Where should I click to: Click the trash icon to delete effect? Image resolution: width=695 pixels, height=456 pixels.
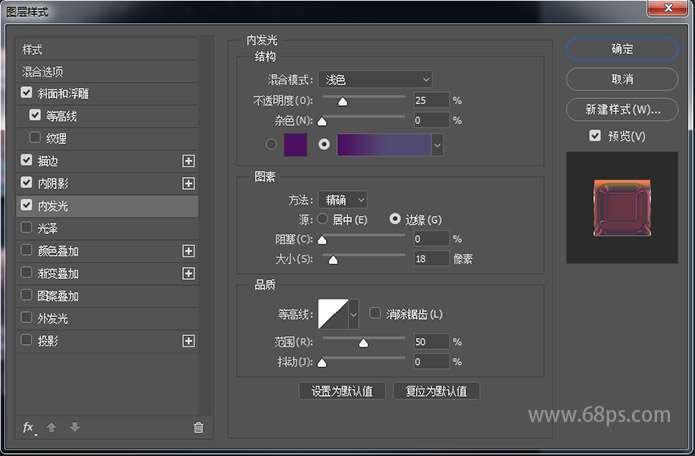tap(198, 428)
